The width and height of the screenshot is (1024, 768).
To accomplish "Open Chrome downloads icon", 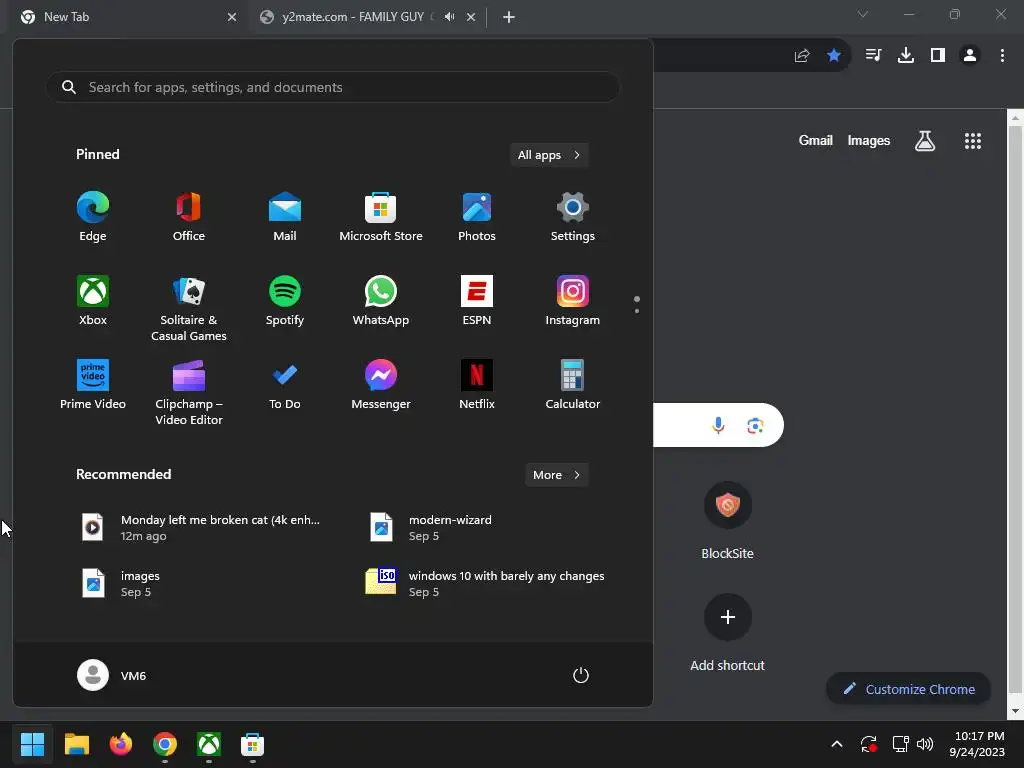I will tap(906, 56).
